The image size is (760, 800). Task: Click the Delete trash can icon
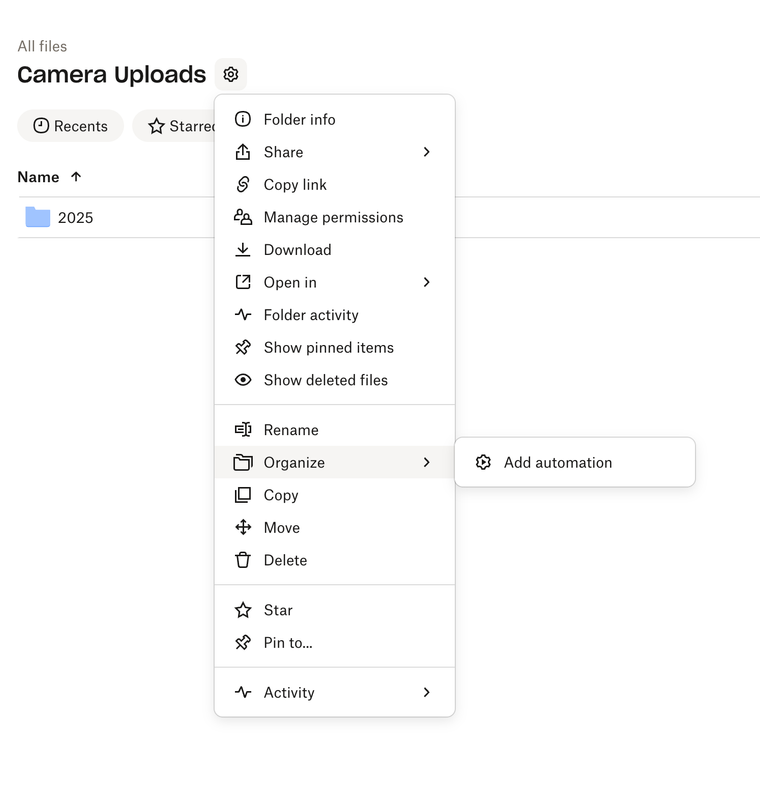pyautogui.click(x=243, y=560)
